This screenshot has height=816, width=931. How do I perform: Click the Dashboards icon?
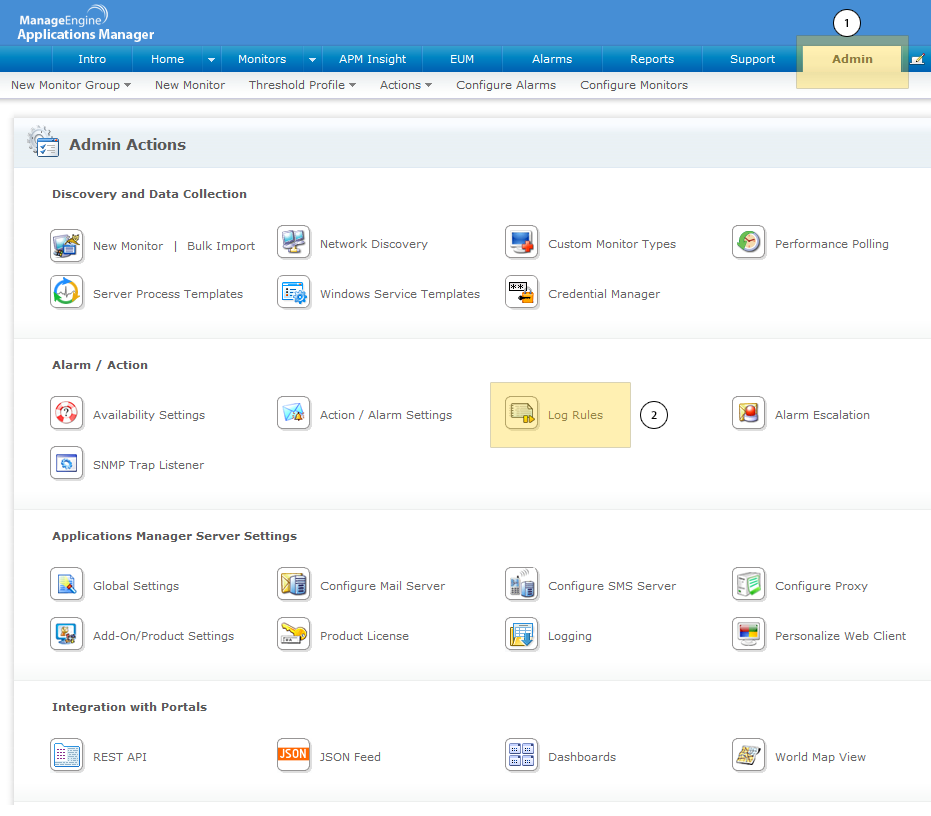pos(521,756)
